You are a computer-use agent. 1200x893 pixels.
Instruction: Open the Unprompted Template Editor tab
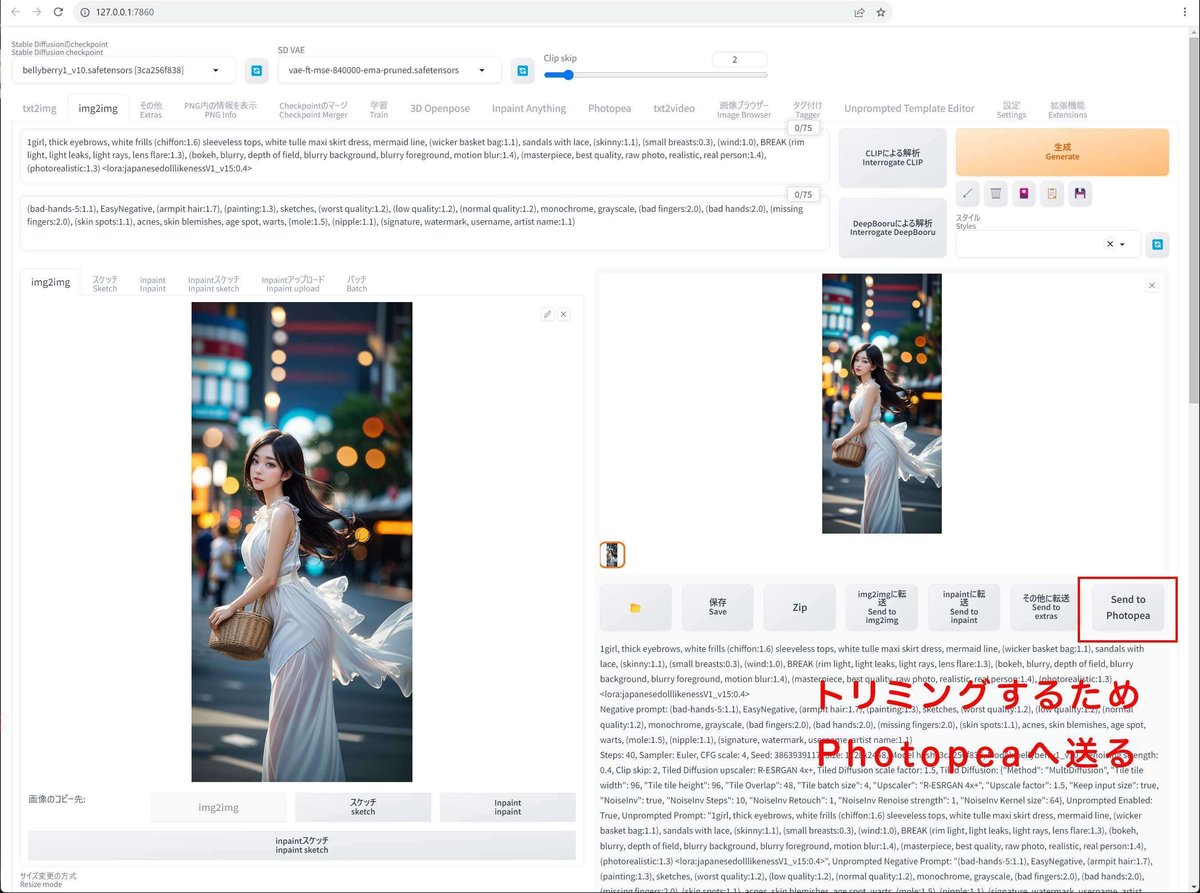(909, 108)
